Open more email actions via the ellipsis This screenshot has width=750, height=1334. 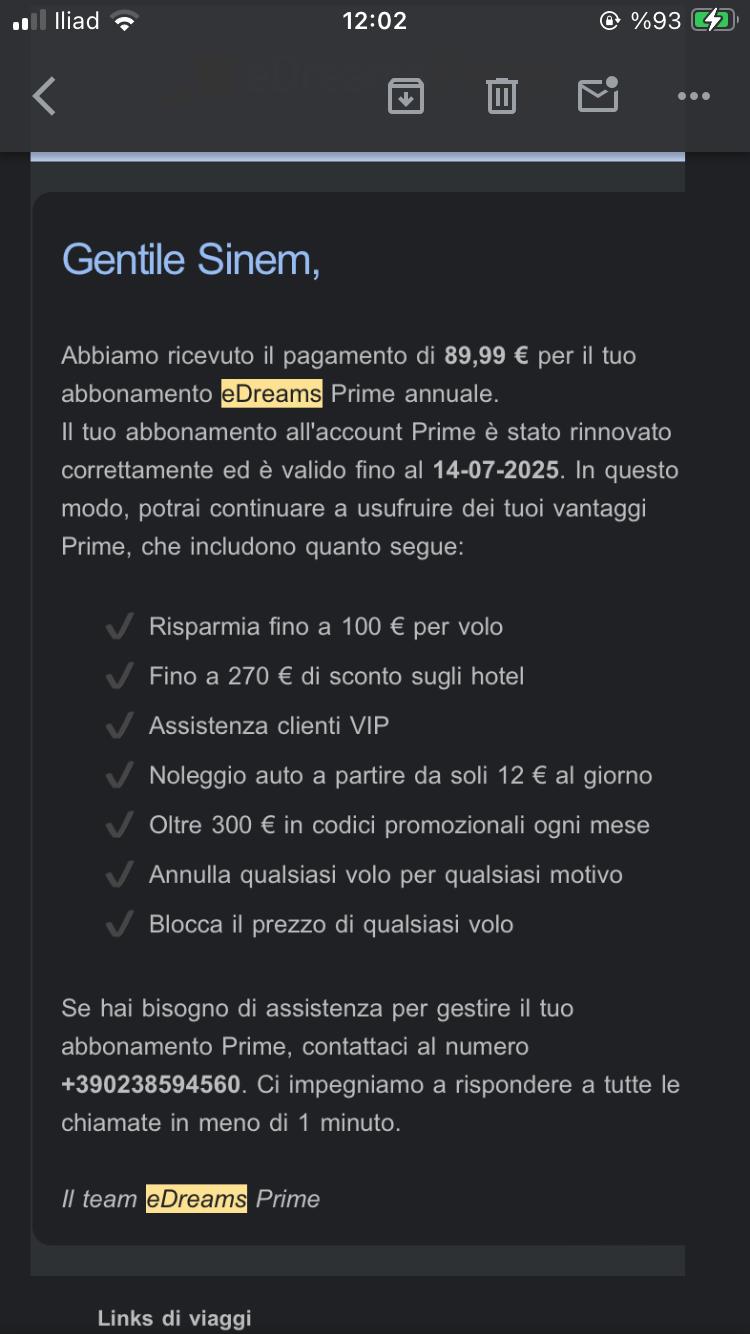click(692, 96)
